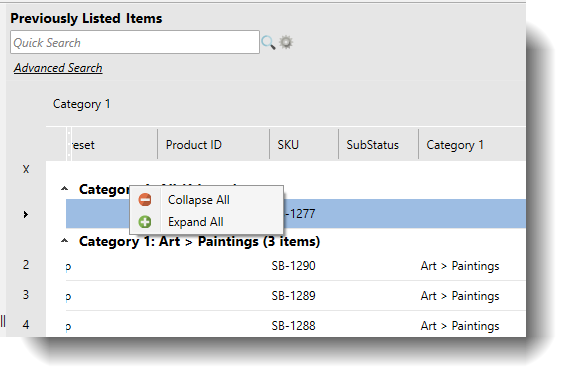Screen dimensions: 576x387
Task: Click the current row arrow indicator
Action: point(25,214)
